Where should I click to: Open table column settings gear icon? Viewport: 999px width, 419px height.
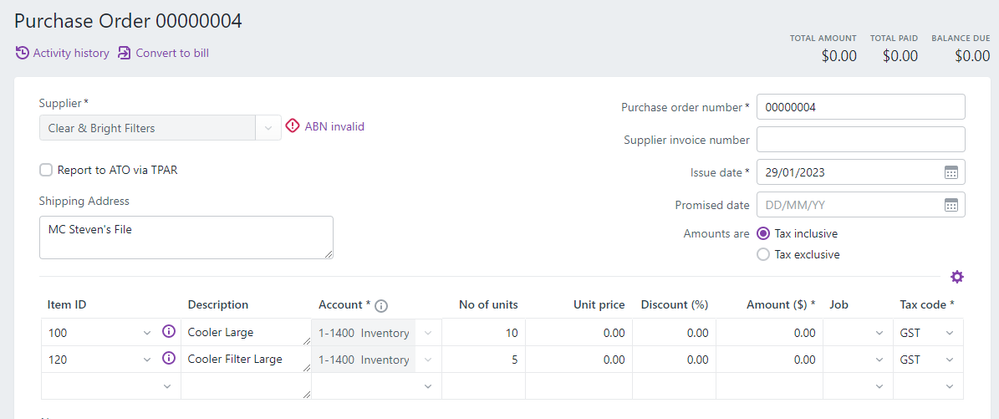957,277
